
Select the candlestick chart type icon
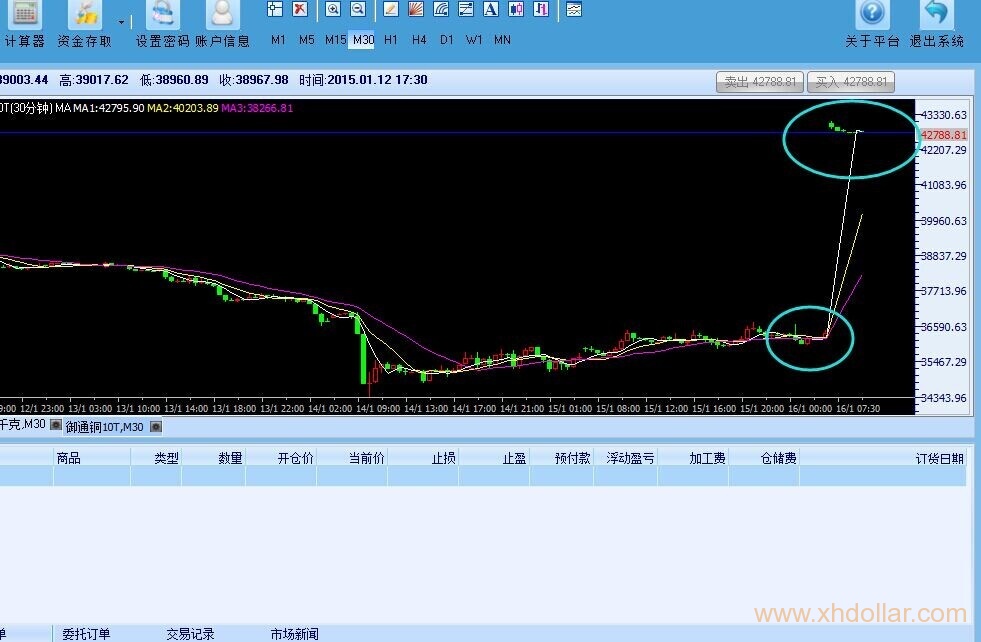pos(516,9)
